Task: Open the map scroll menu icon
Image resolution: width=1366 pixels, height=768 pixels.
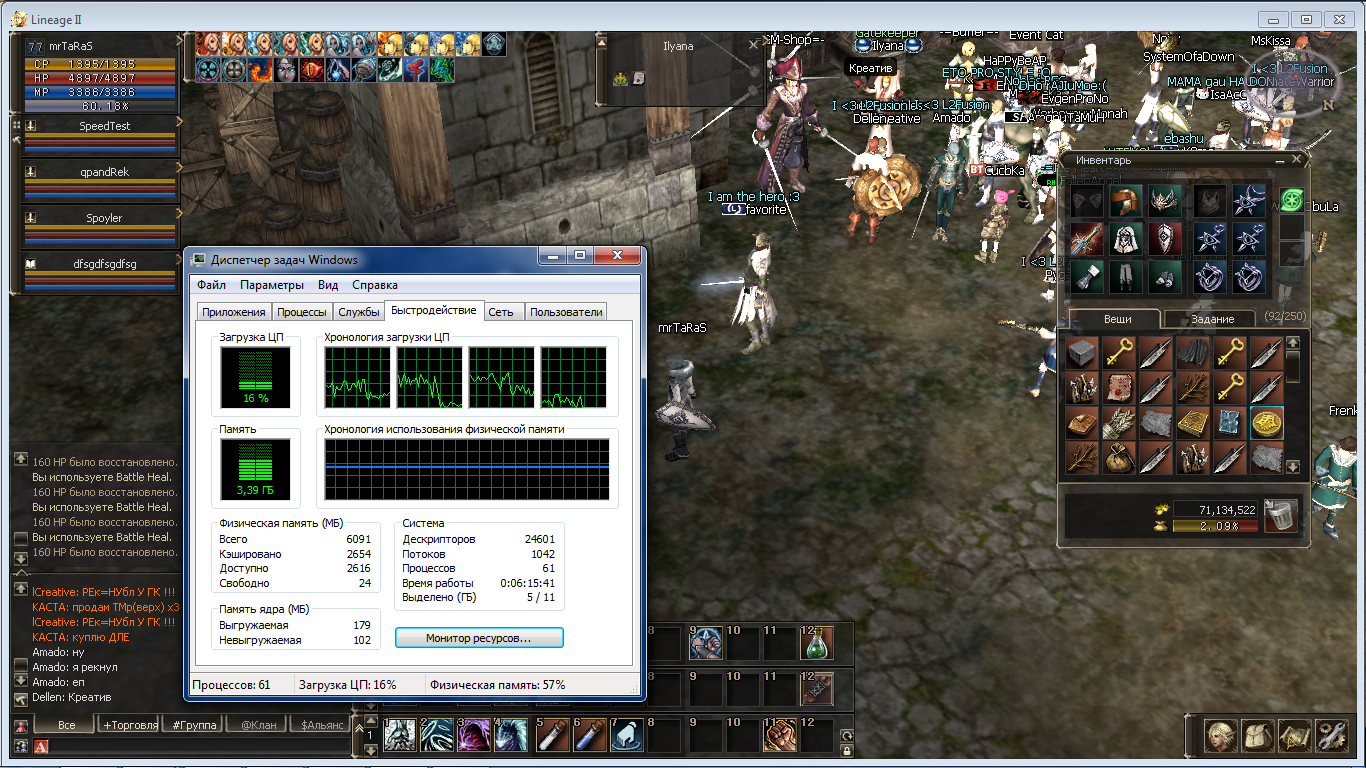Action: [x=1294, y=736]
